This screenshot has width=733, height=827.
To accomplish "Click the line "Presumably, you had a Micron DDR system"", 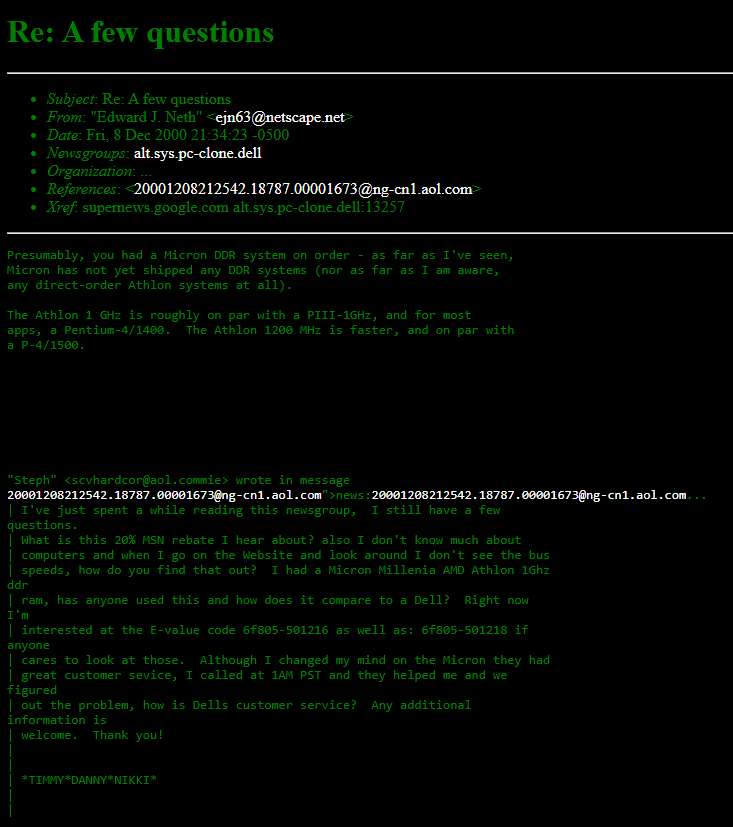I will coord(260,255).
